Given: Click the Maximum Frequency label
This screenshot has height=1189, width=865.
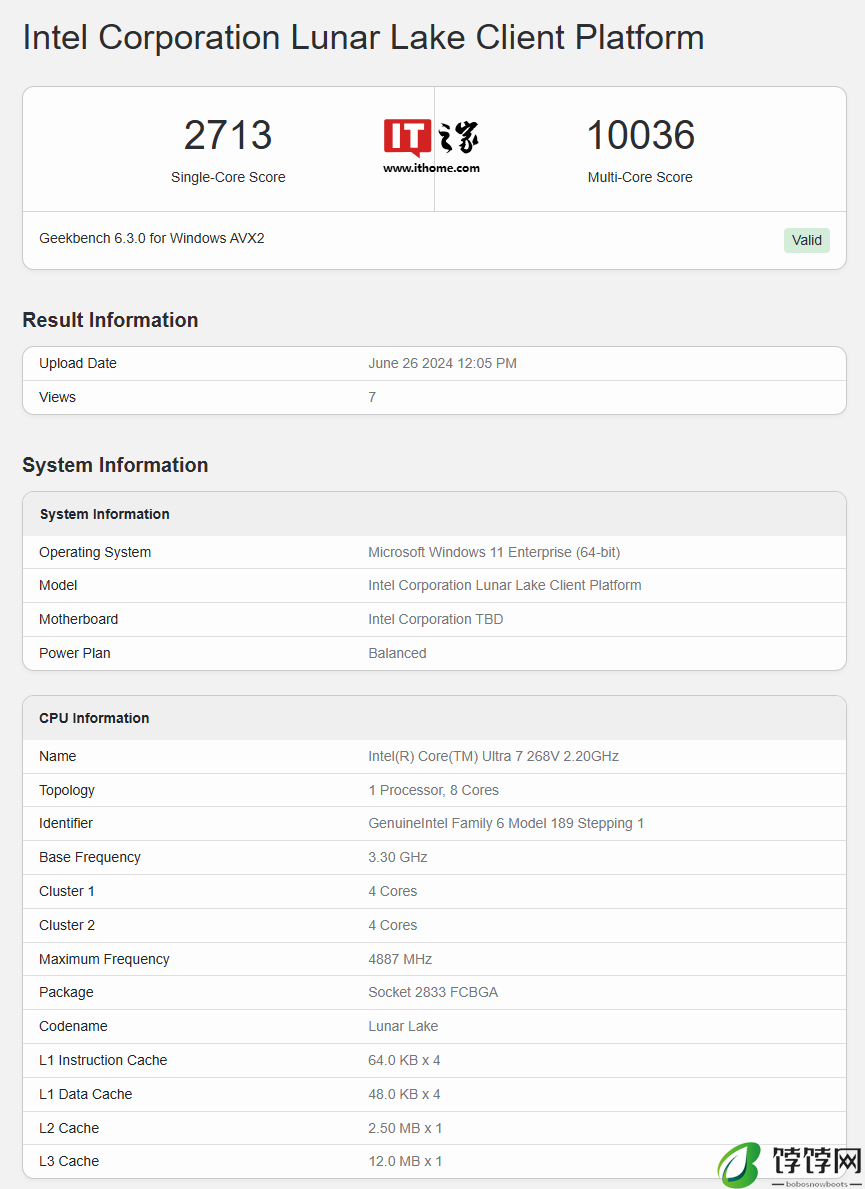Looking at the screenshot, I should coord(104,959).
